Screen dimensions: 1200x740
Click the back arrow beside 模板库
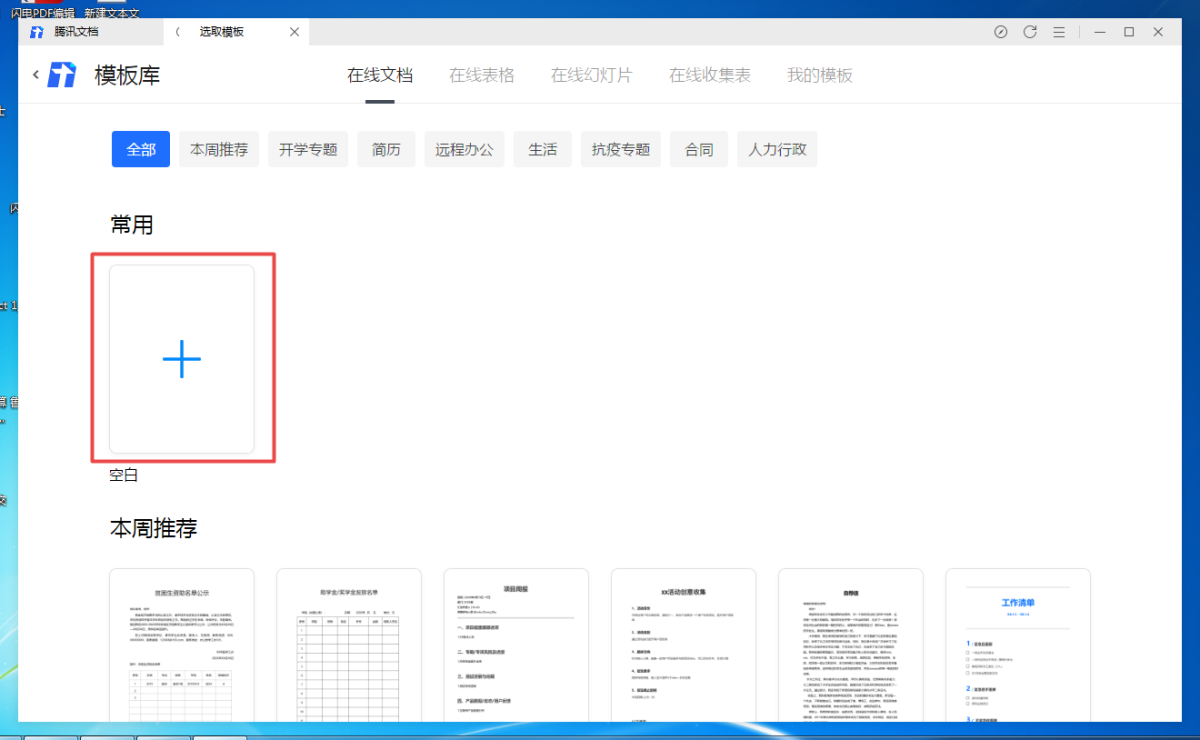click(36, 75)
